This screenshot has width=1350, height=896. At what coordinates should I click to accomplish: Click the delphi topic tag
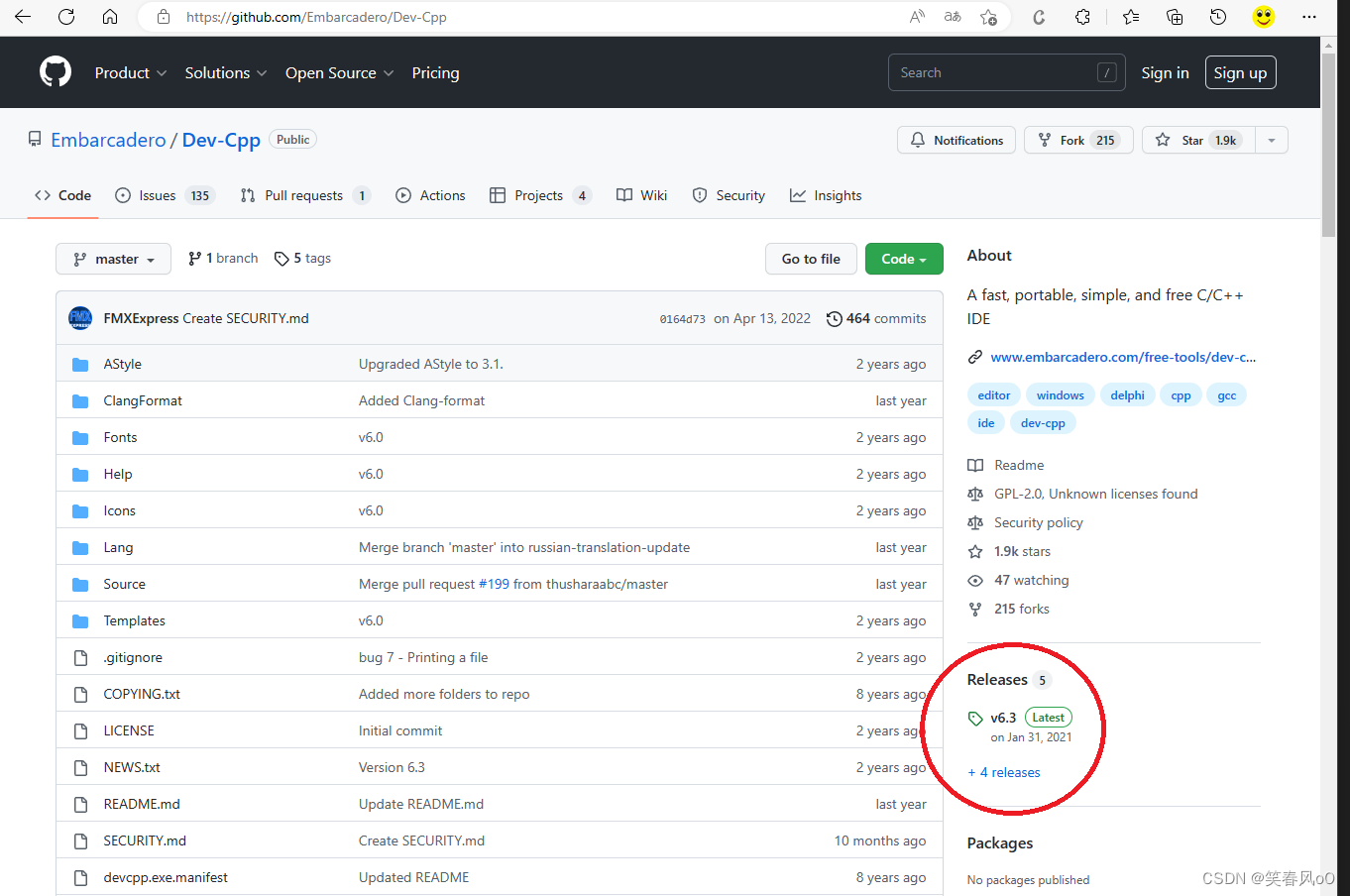pyautogui.click(x=1127, y=394)
